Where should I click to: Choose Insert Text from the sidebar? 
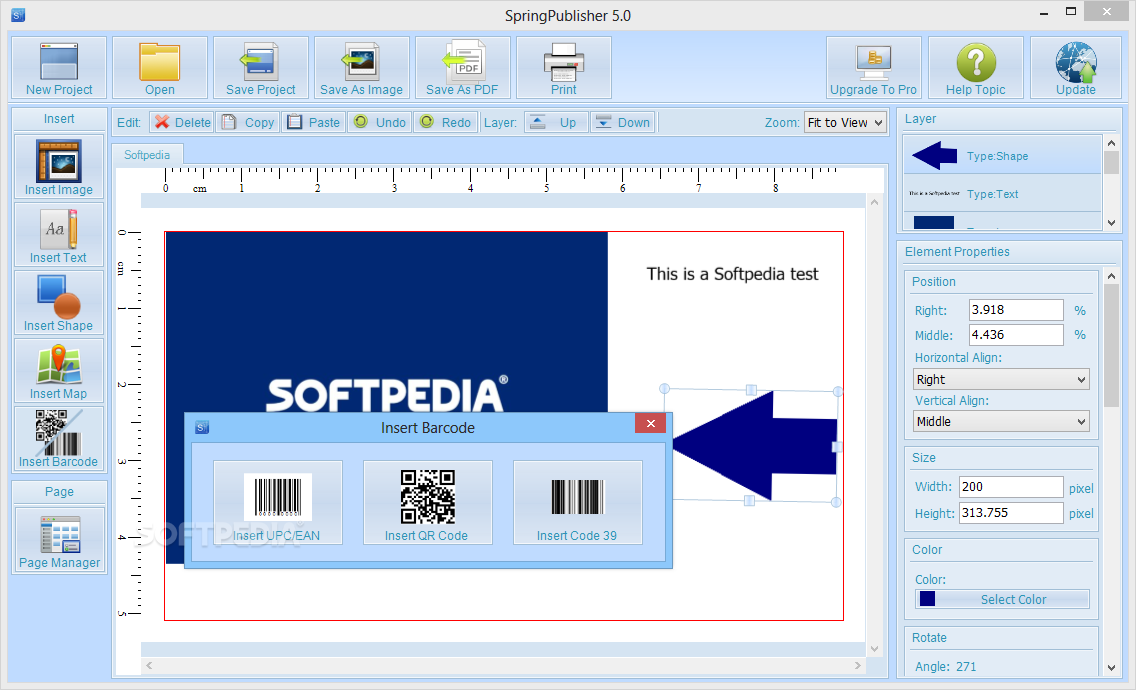click(x=59, y=235)
